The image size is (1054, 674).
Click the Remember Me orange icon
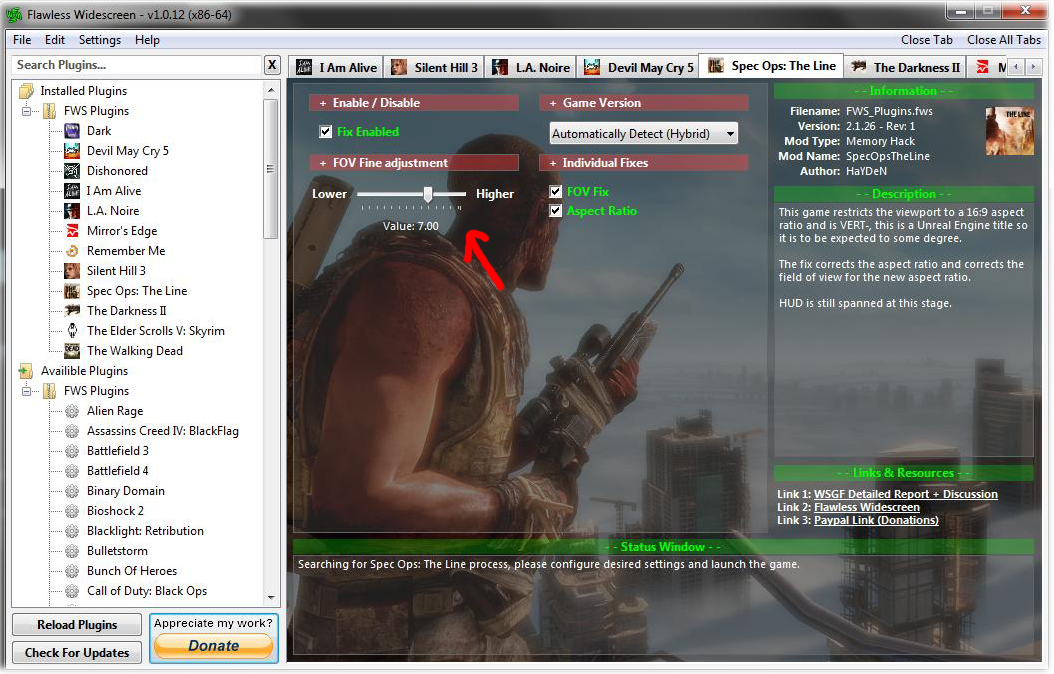click(x=72, y=251)
